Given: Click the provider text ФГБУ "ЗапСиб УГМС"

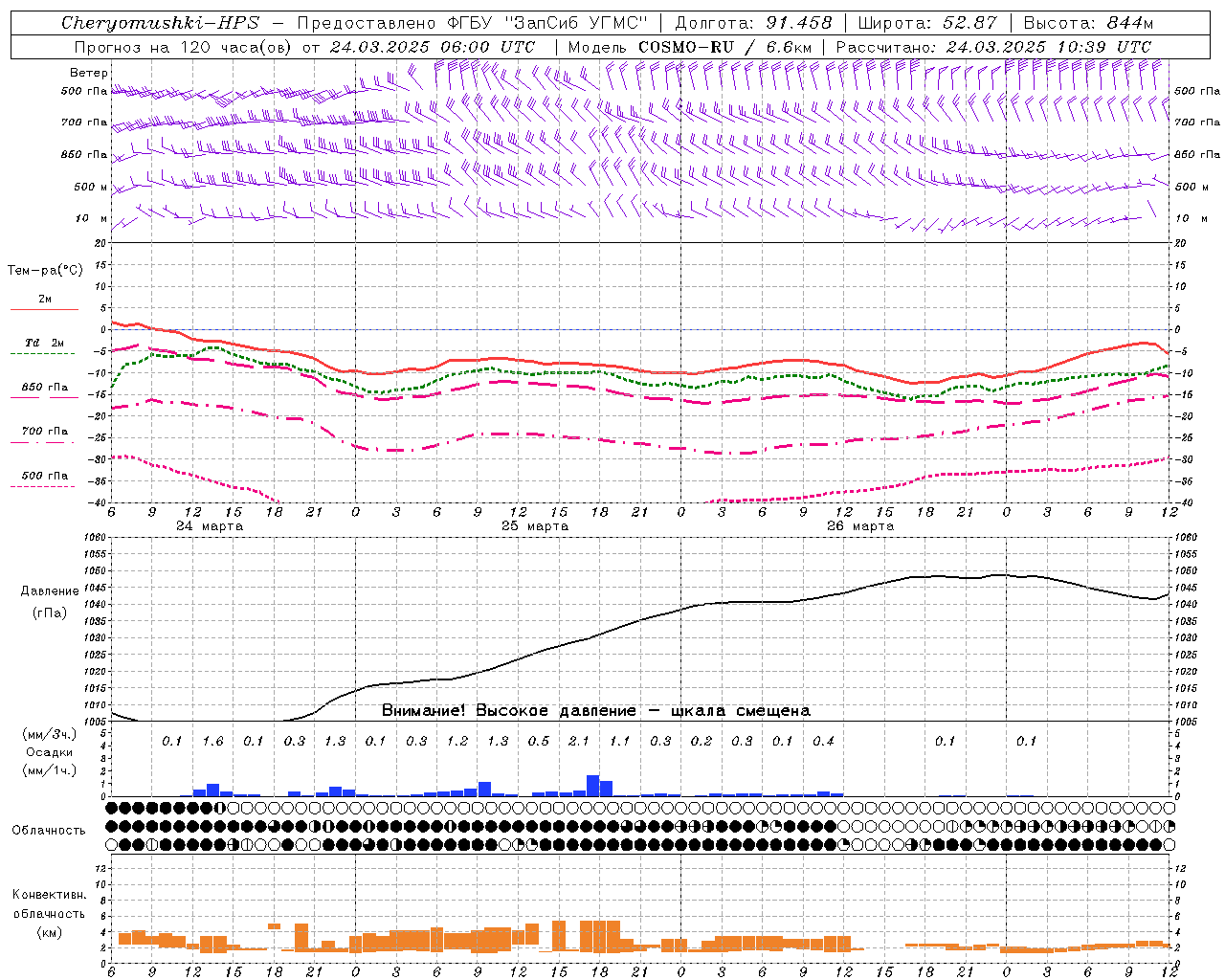Looking at the screenshot, I should click(548, 23).
